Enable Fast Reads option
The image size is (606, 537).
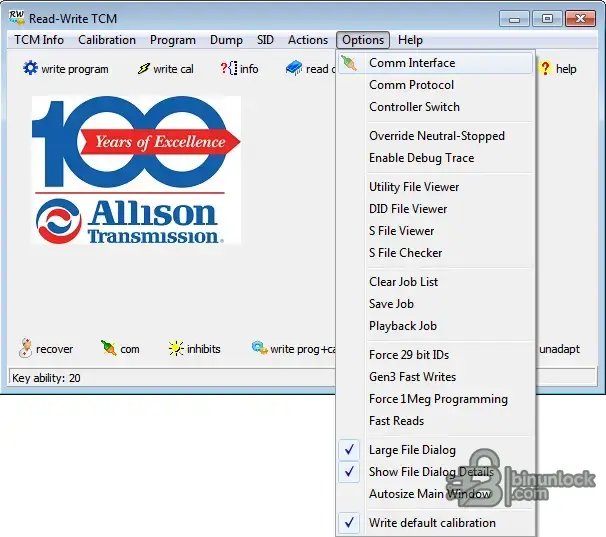[x=437, y=421]
